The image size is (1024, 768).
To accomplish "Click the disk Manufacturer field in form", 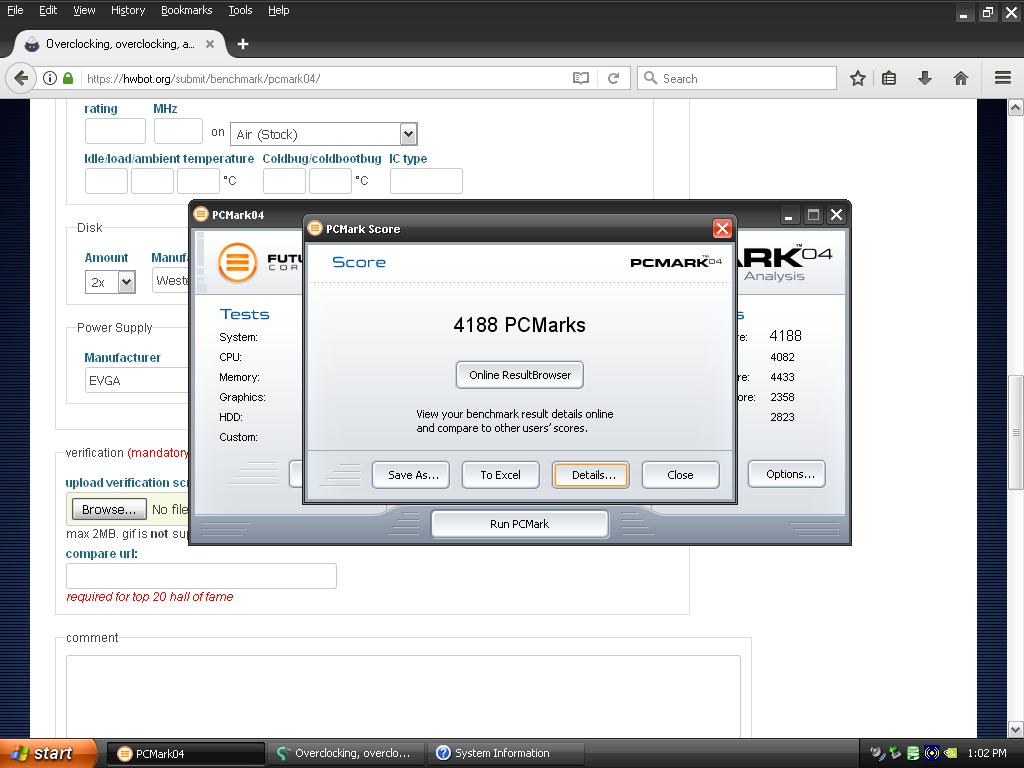I will (x=171, y=281).
